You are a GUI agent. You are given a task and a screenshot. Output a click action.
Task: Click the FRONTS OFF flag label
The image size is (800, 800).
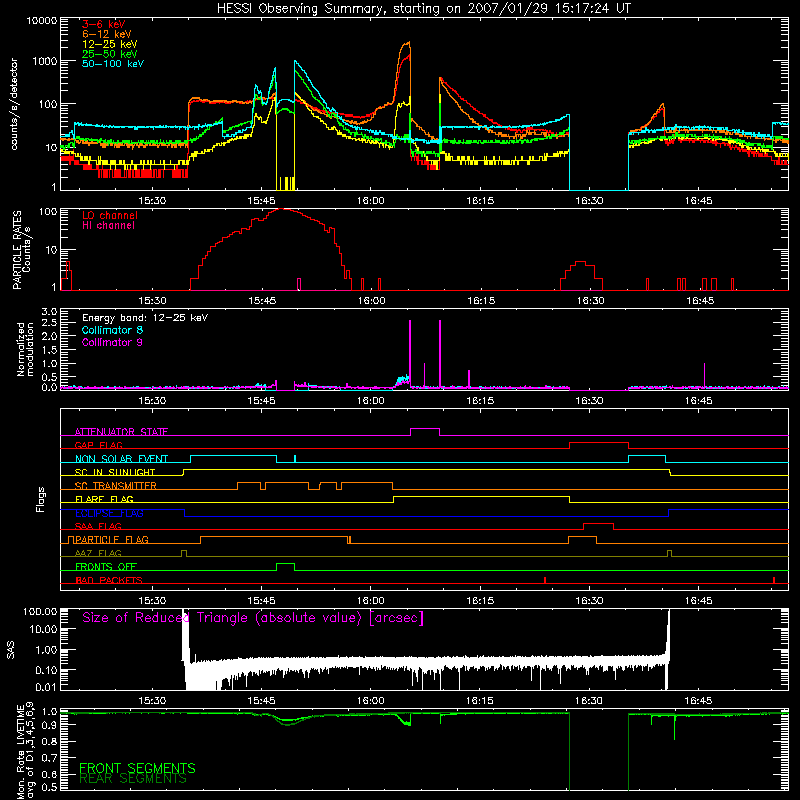click(106, 566)
